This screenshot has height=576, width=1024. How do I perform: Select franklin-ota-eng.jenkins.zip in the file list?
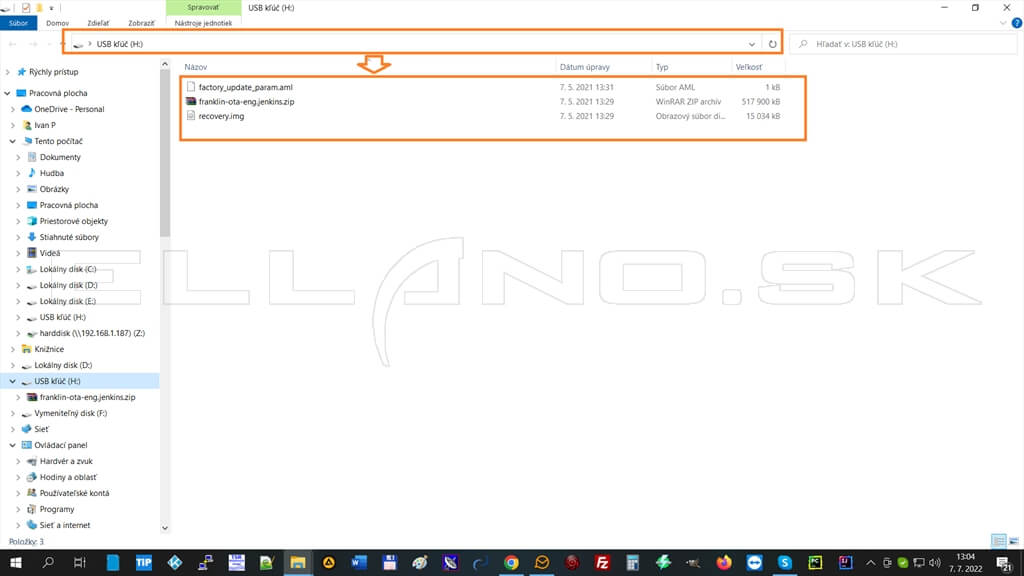point(246,101)
